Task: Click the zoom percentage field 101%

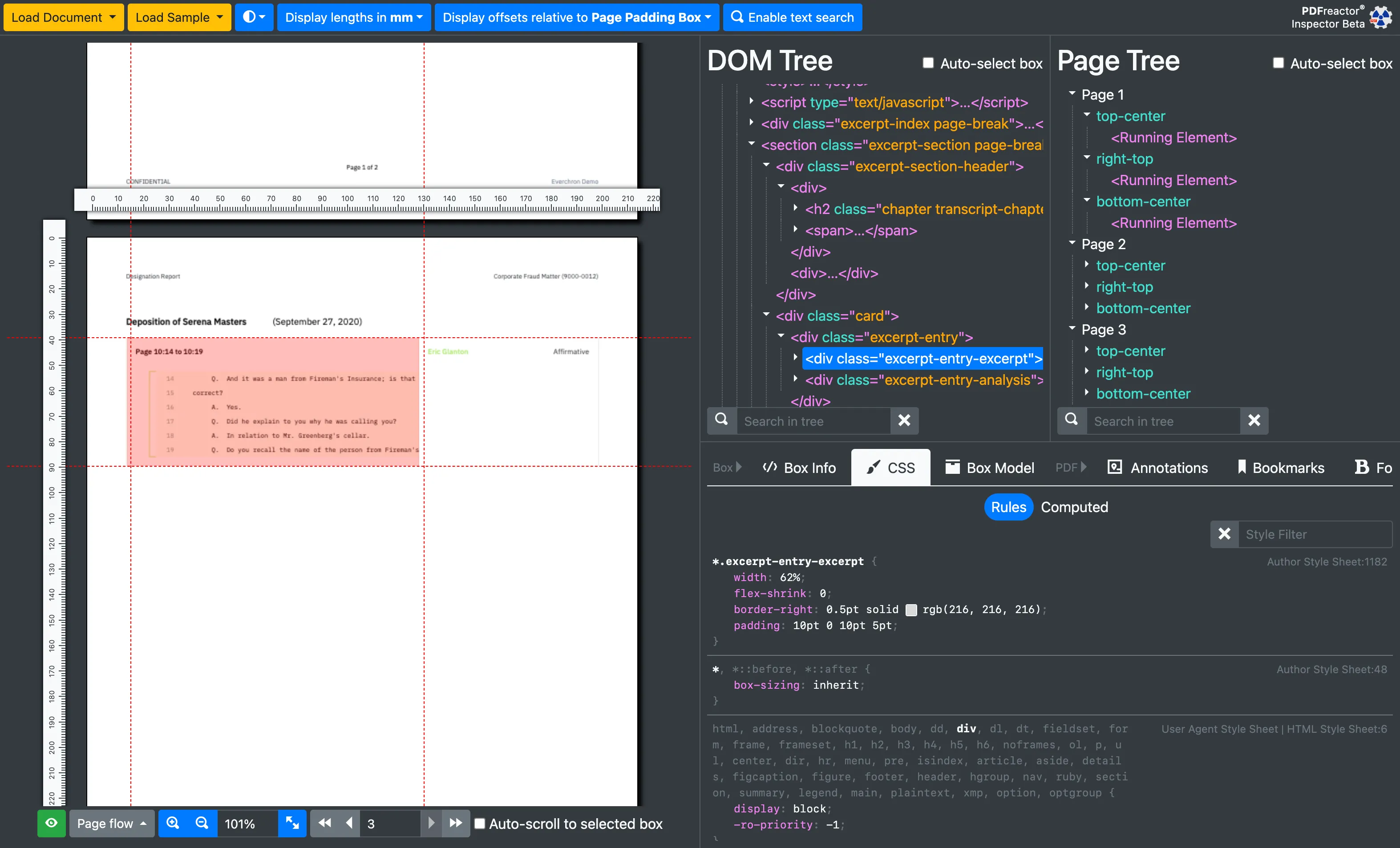Action: click(x=247, y=823)
